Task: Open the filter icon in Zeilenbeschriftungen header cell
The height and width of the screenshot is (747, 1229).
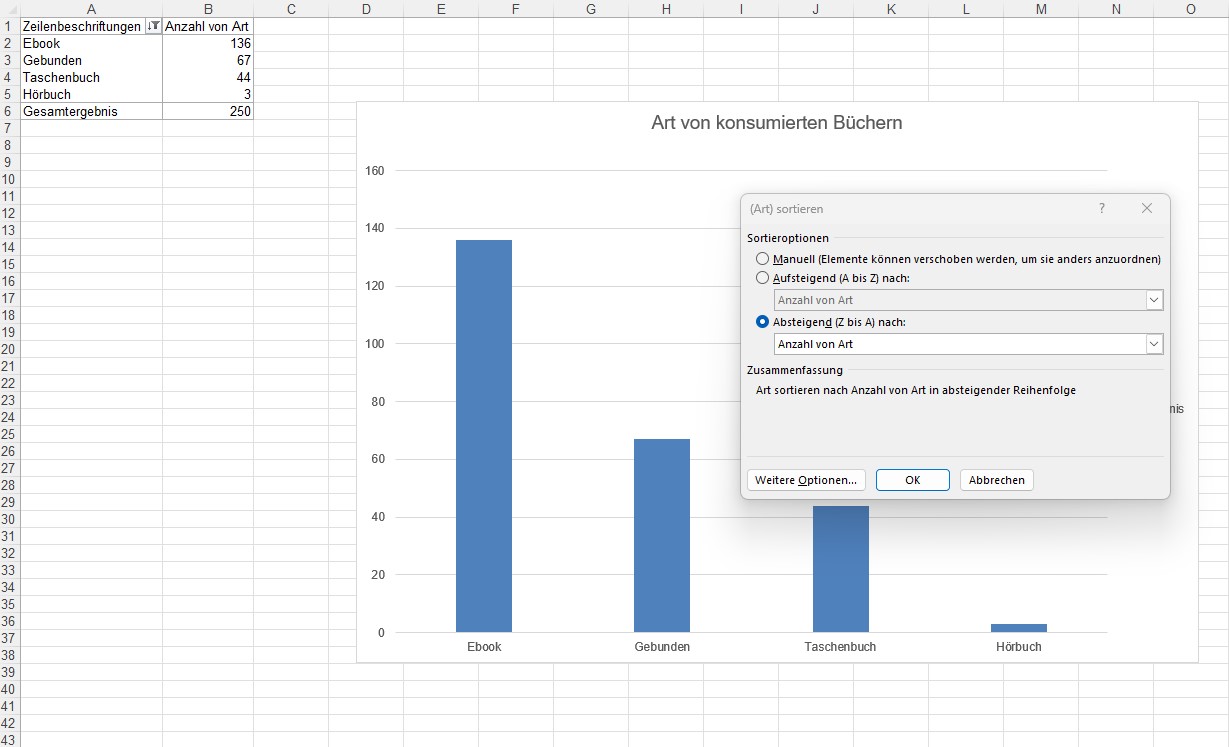Action: [x=153, y=27]
